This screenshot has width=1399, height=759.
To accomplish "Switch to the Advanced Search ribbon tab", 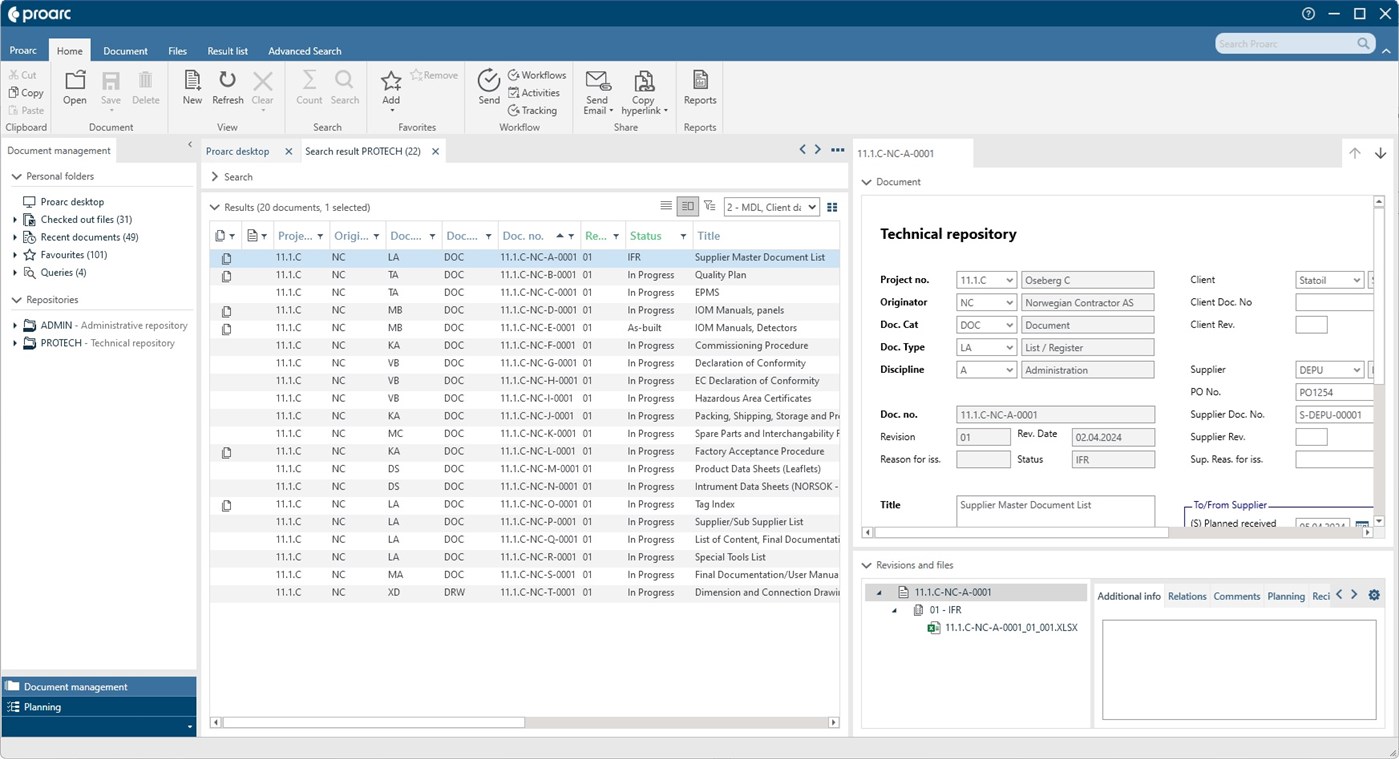I will 304,51.
